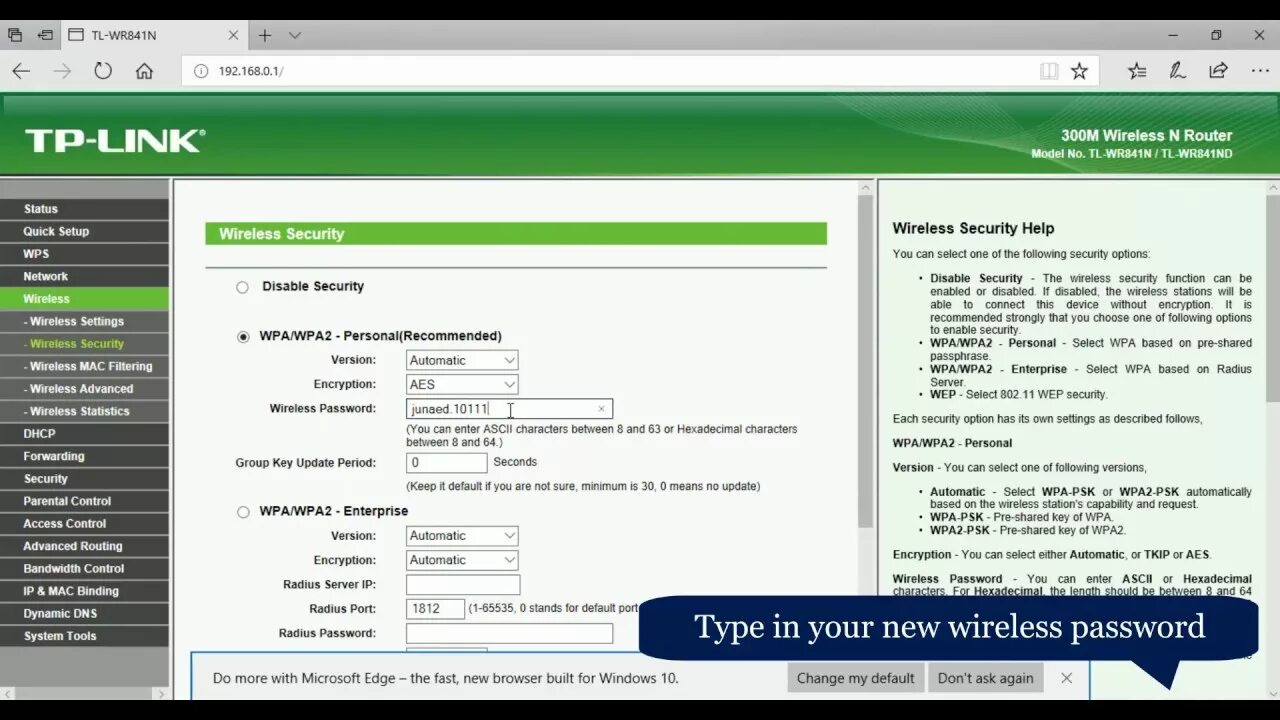The width and height of the screenshot is (1280, 720).
Task: Select WPA/WPA2 - Personal radio button
Action: pos(243,337)
